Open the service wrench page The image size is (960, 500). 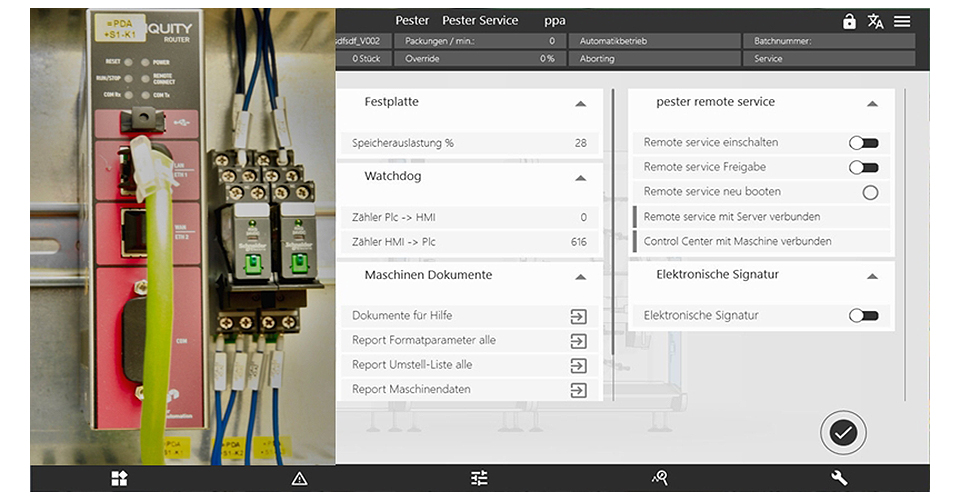pos(839,479)
